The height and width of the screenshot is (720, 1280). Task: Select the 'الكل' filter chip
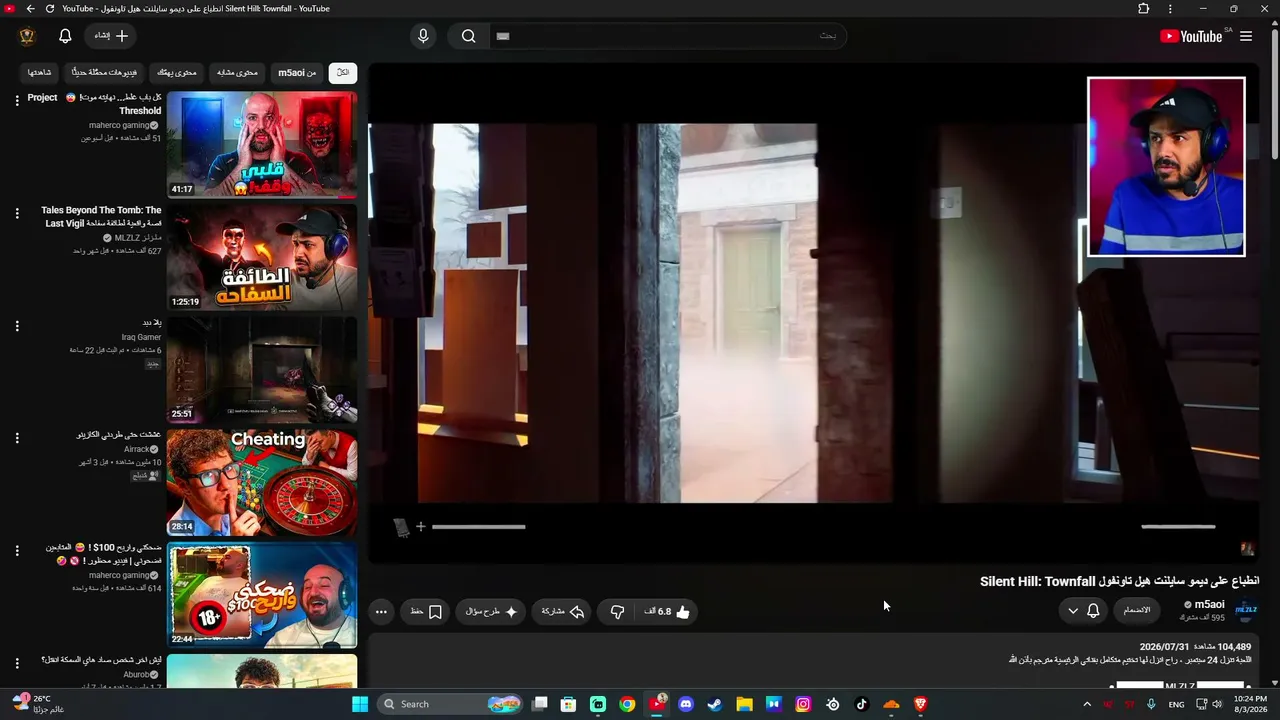coord(343,72)
